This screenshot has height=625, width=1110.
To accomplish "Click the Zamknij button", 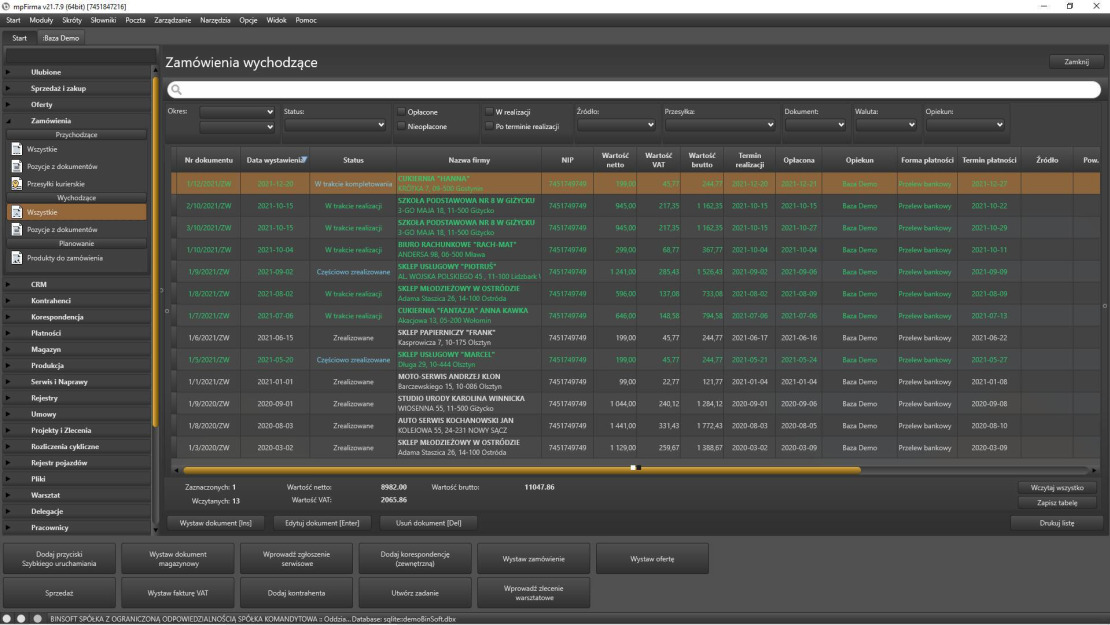I will click(x=1076, y=62).
